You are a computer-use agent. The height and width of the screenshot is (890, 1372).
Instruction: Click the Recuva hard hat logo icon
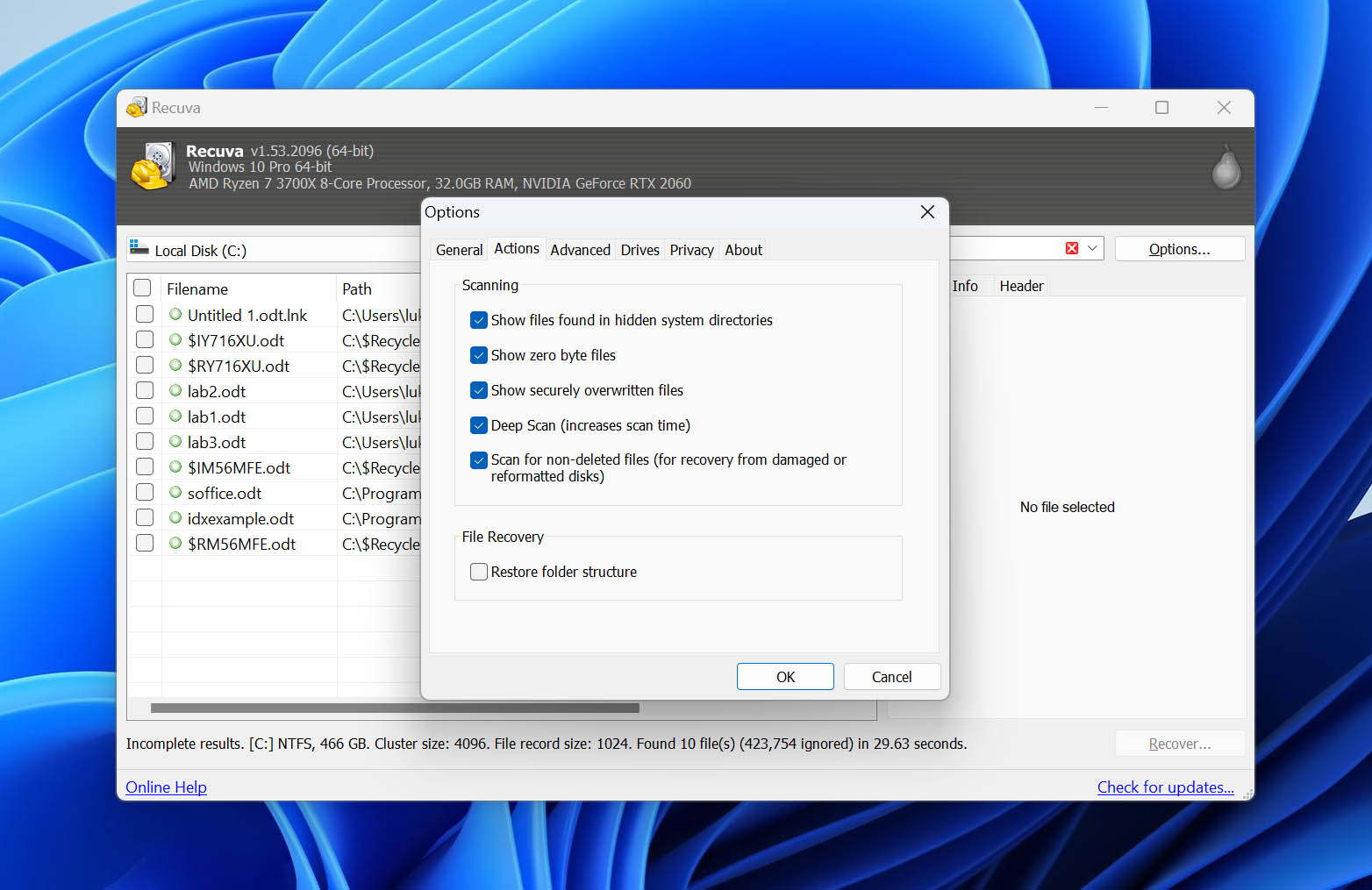point(154,167)
